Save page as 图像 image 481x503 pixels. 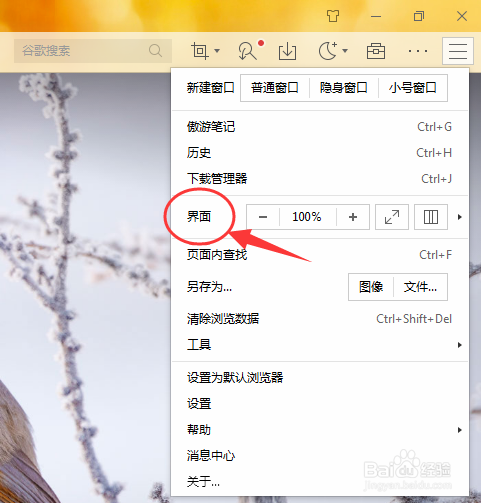coord(371,287)
